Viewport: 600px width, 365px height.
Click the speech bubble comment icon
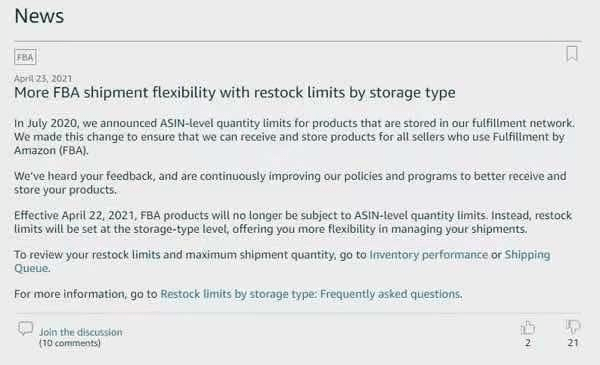pos(26,329)
